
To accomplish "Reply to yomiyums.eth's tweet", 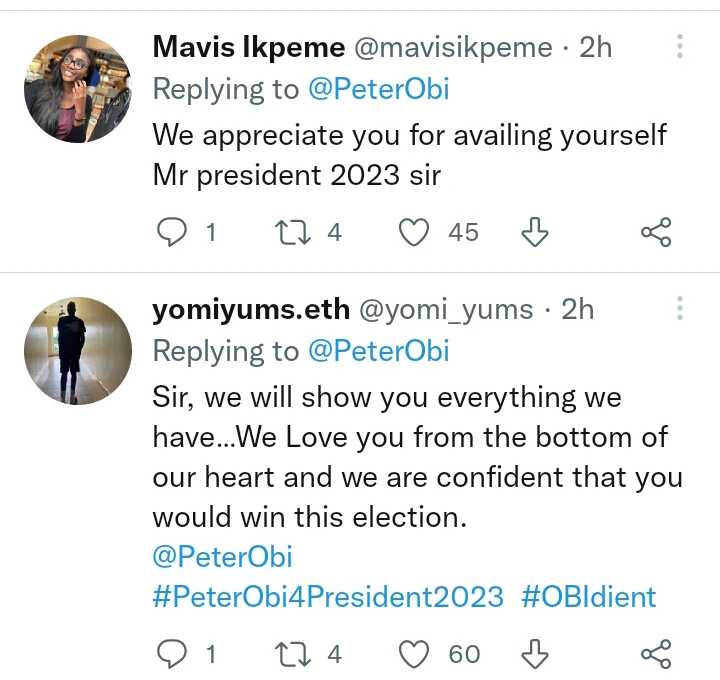I will pyautogui.click(x=173, y=655).
